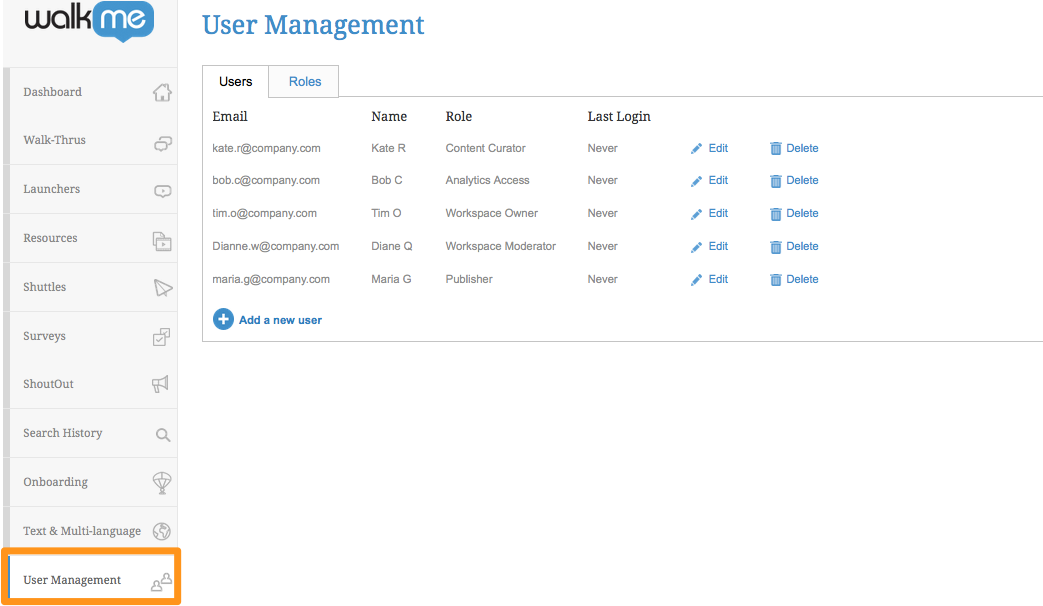
Task: Click the Resources folder icon
Action: pos(162,240)
